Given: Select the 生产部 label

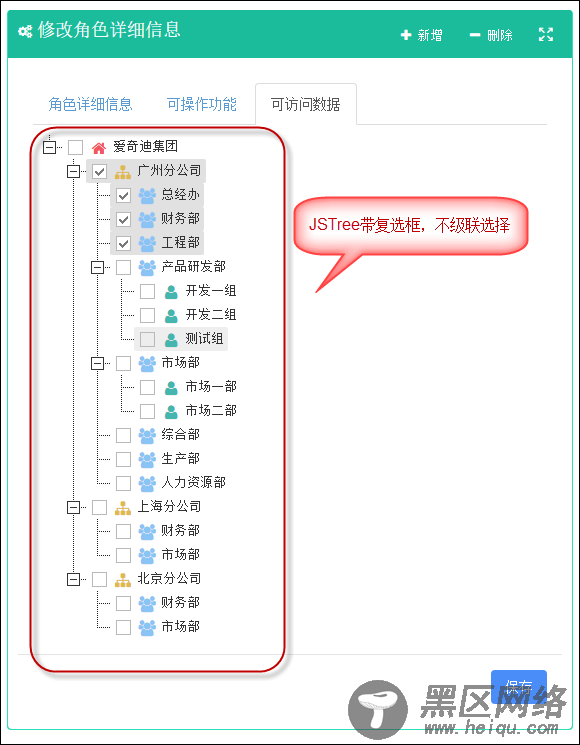Looking at the screenshot, I should [x=181, y=459].
